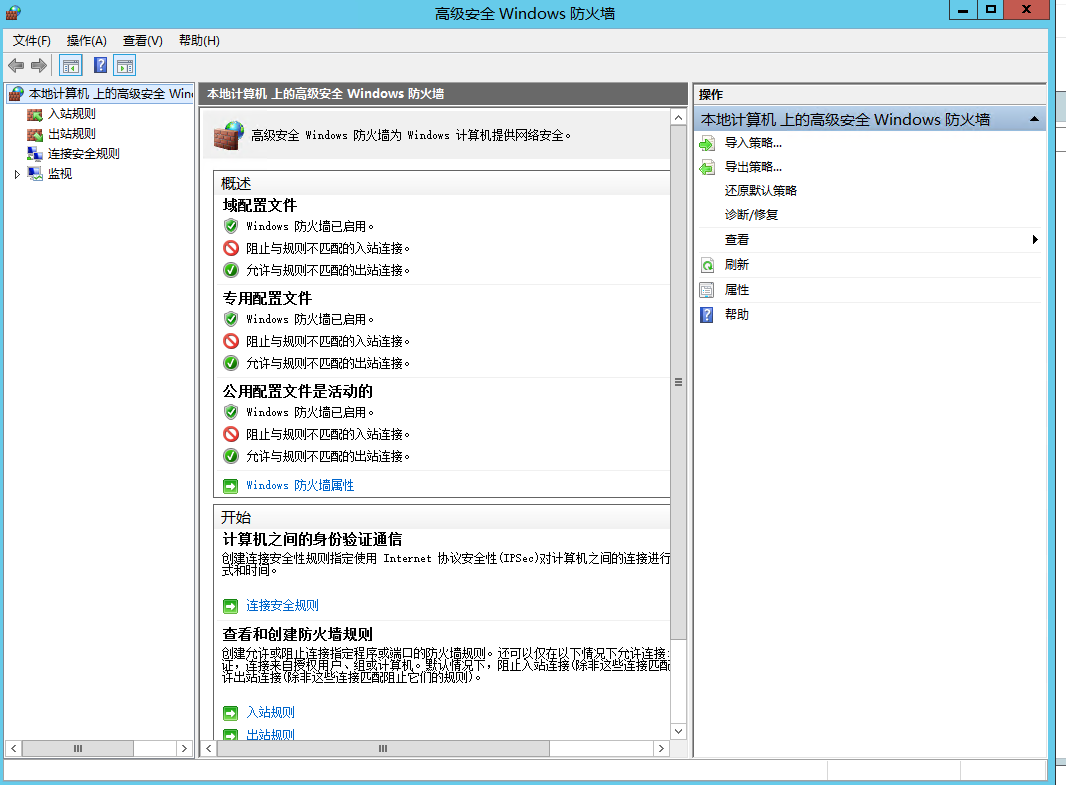Click the green arrow icon beside 连接安全规则 link
This screenshot has height=785, width=1066.
230,606
